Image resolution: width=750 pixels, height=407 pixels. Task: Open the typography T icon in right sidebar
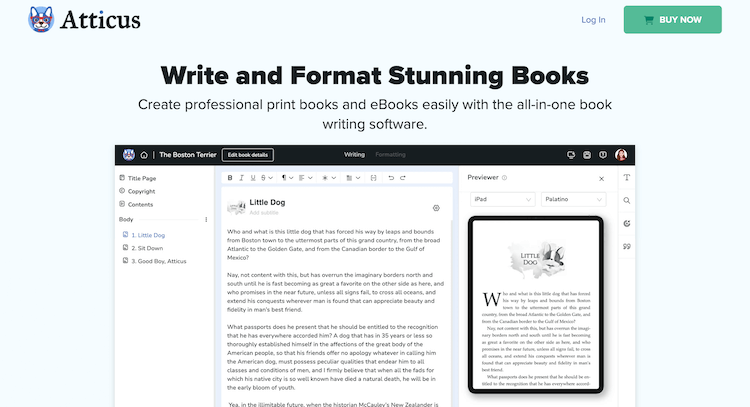627,177
